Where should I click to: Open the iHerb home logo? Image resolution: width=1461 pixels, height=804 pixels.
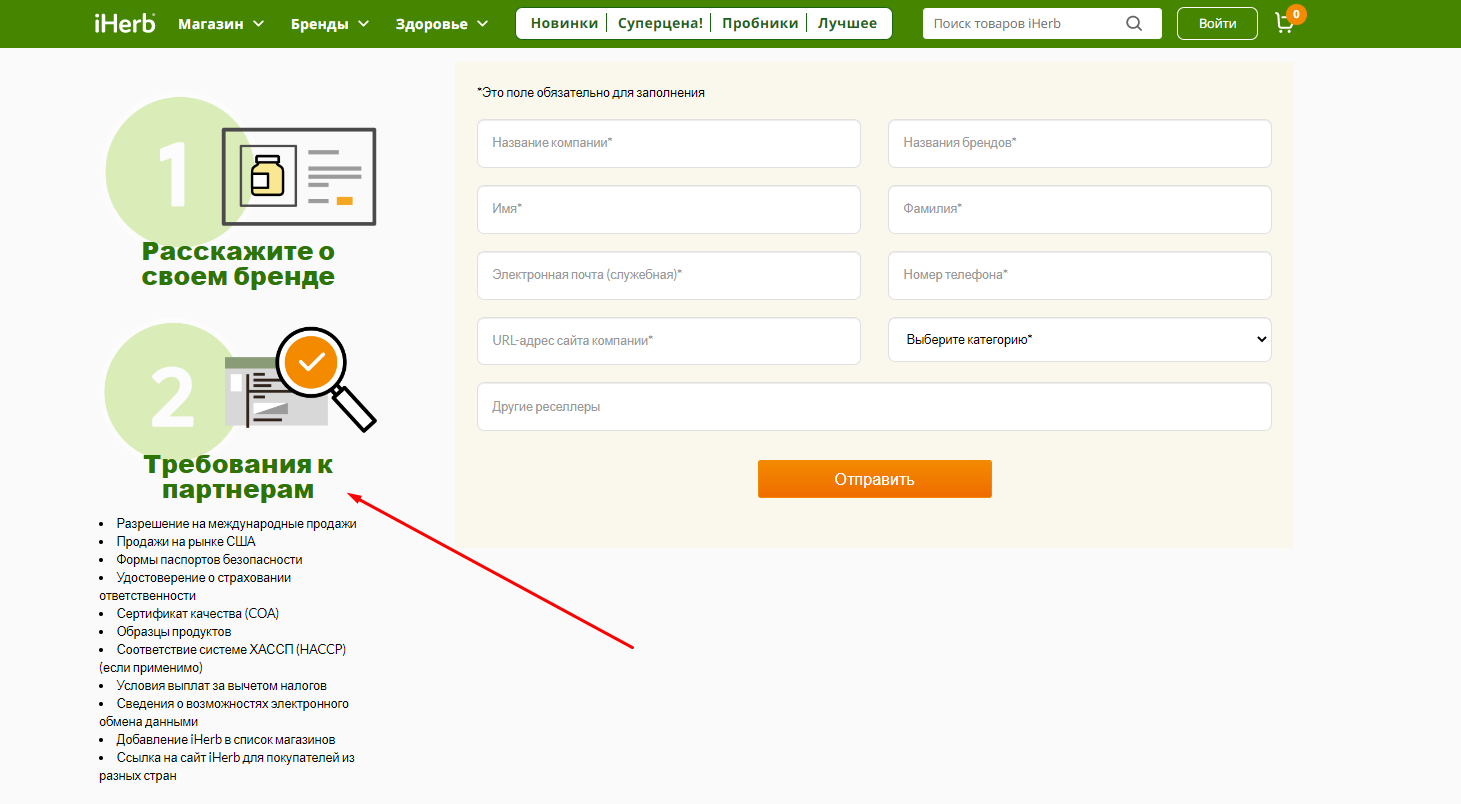tap(125, 23)
